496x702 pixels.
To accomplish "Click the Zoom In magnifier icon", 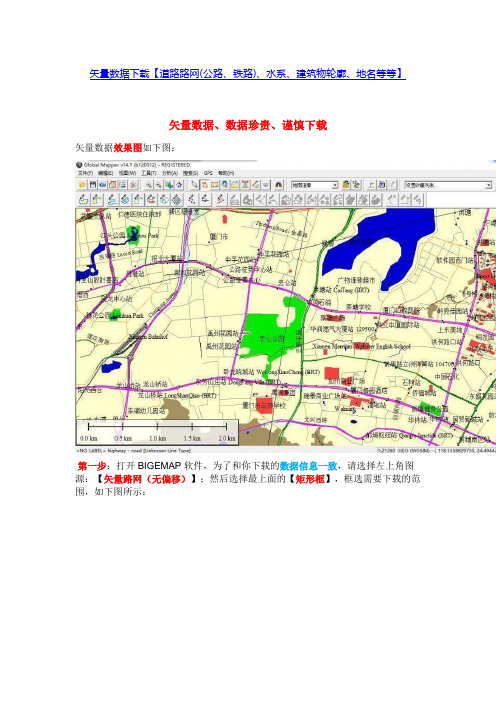I will point(149,184).
